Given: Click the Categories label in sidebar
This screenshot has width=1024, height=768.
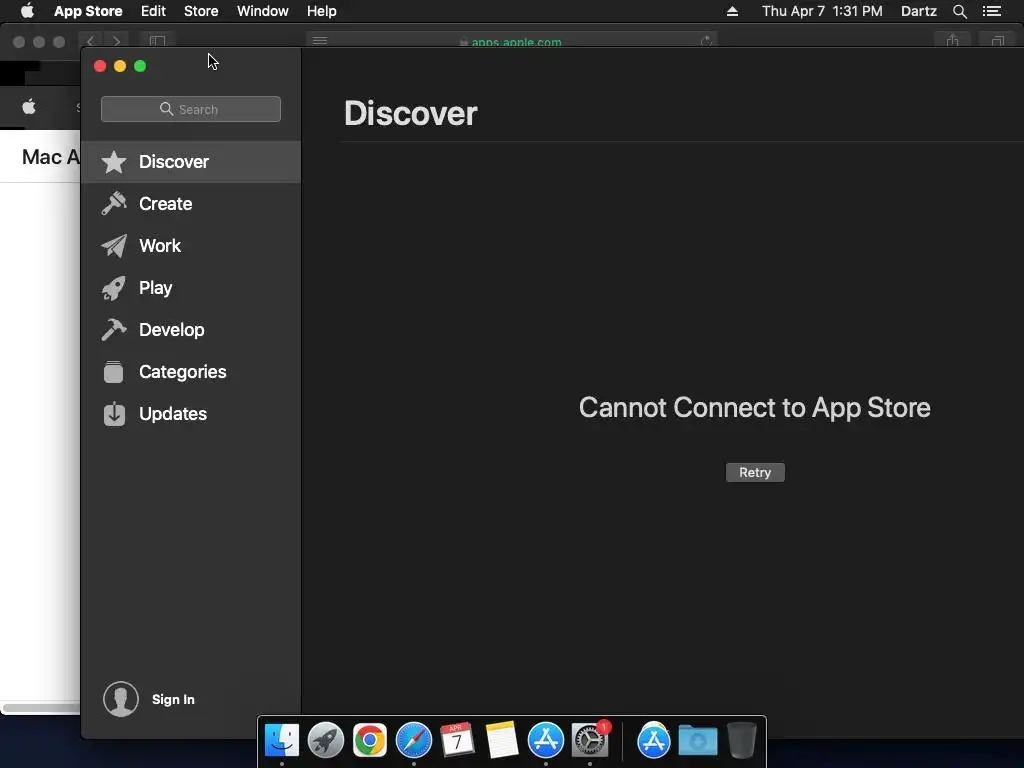Looking at the screenshot, I should click(182, 372).
